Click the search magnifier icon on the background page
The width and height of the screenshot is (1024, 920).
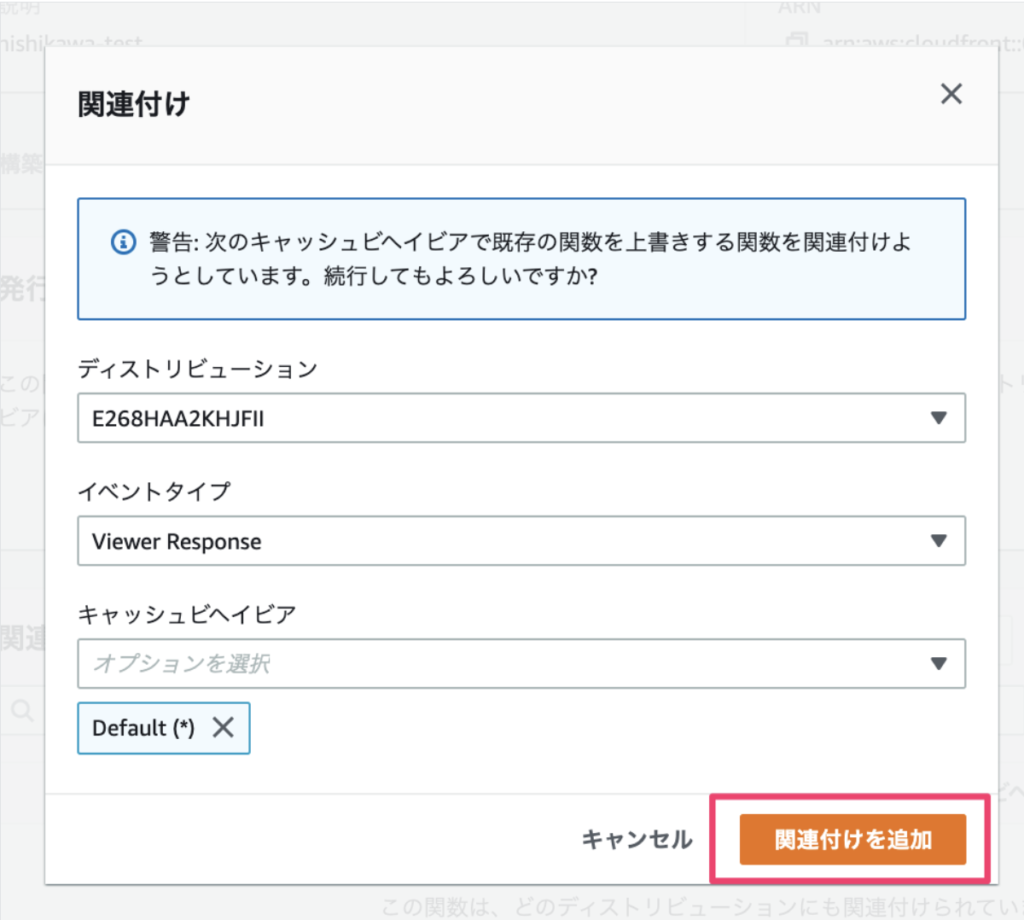[x=22, y=711]
